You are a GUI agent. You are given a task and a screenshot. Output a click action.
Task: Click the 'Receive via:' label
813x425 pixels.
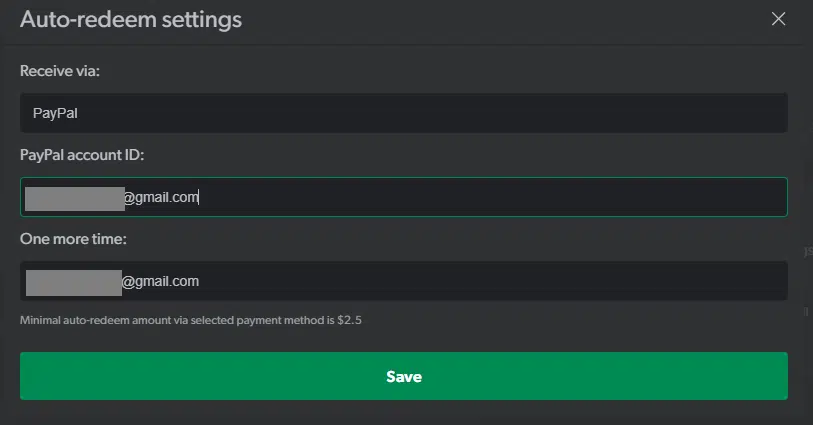click(x=60, y=71)
